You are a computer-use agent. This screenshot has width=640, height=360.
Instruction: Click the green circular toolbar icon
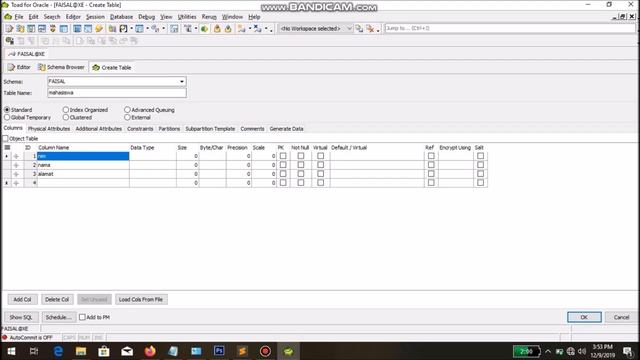204,29
